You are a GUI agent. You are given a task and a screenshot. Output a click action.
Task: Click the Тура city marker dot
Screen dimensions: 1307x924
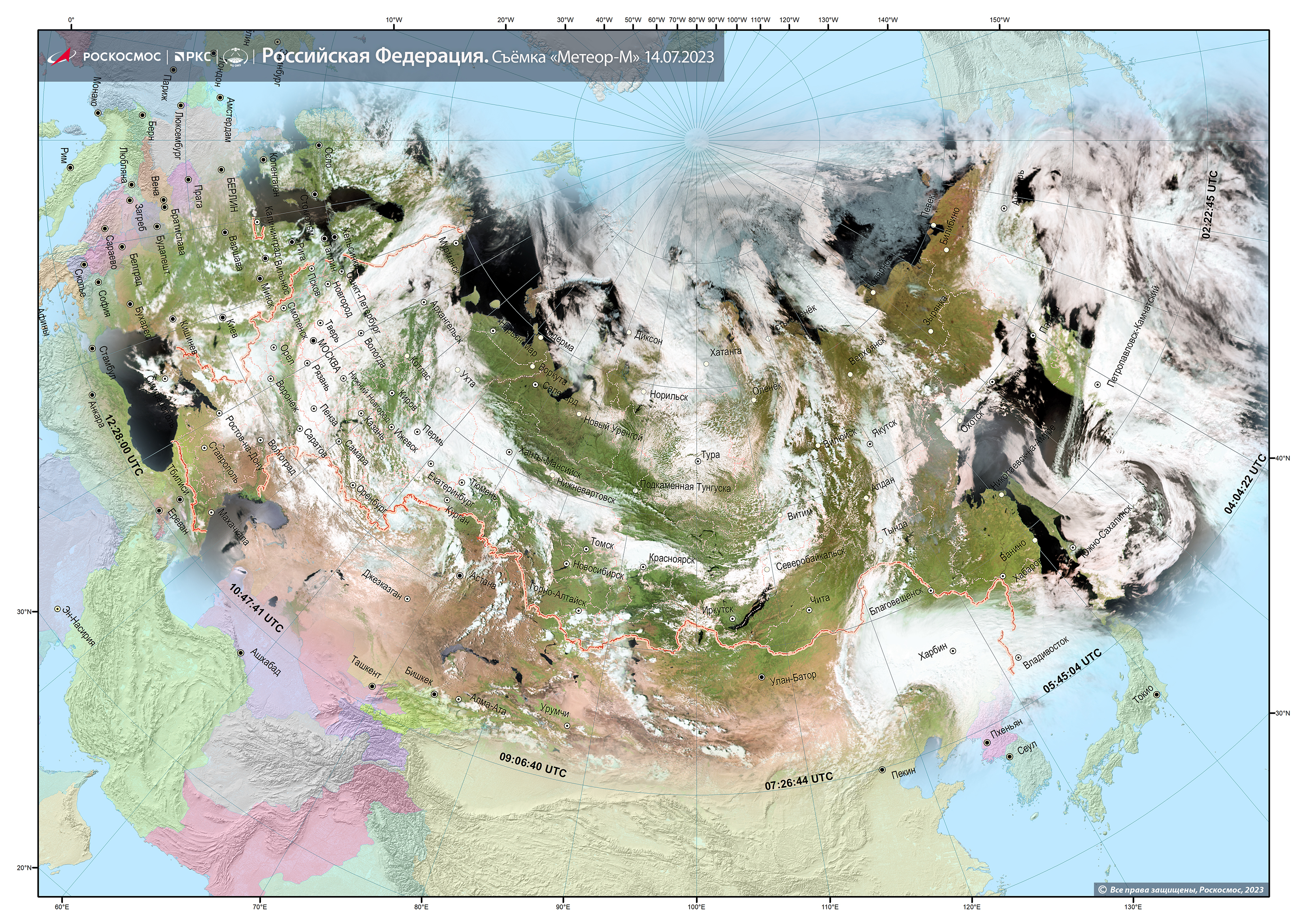[x=698, y=461]
